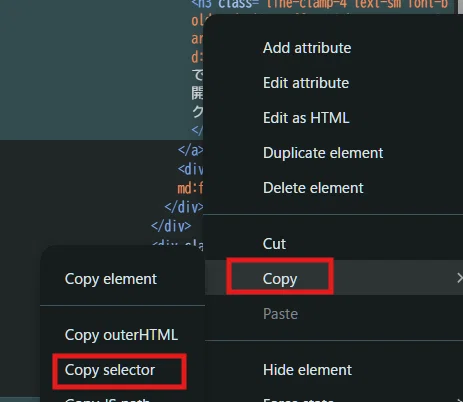Choose Copy outerHTML option
This screenshot has width=463, height=402.
(x=123, y=335)
